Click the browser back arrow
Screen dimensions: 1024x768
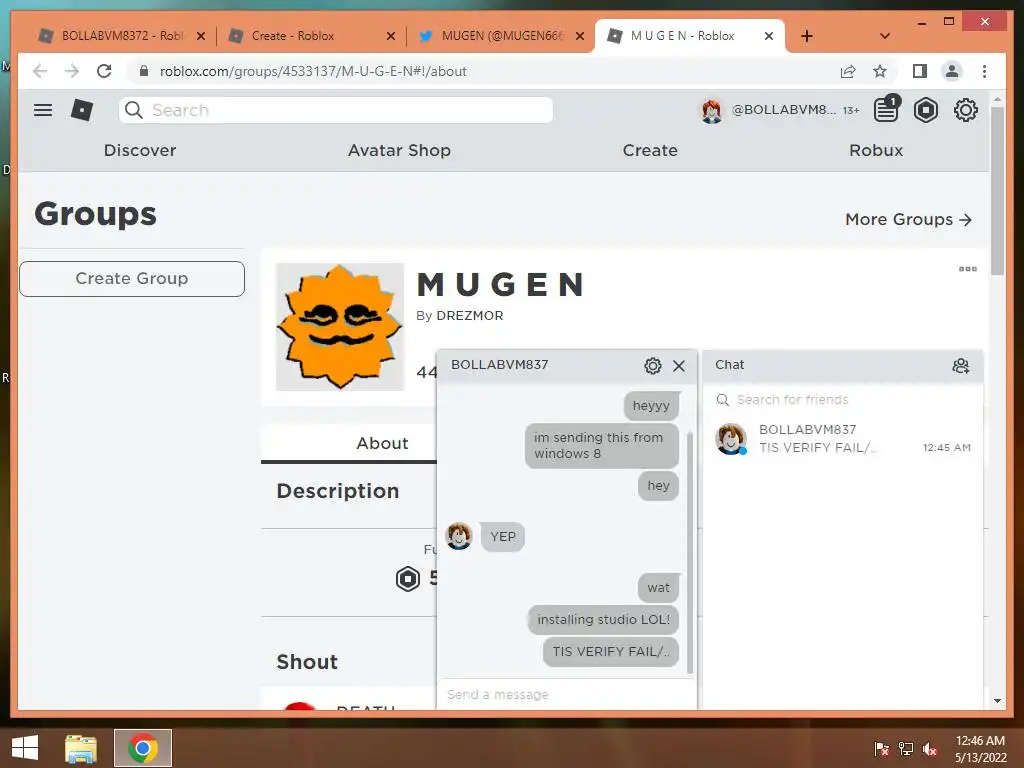click(x=40, y=71)
